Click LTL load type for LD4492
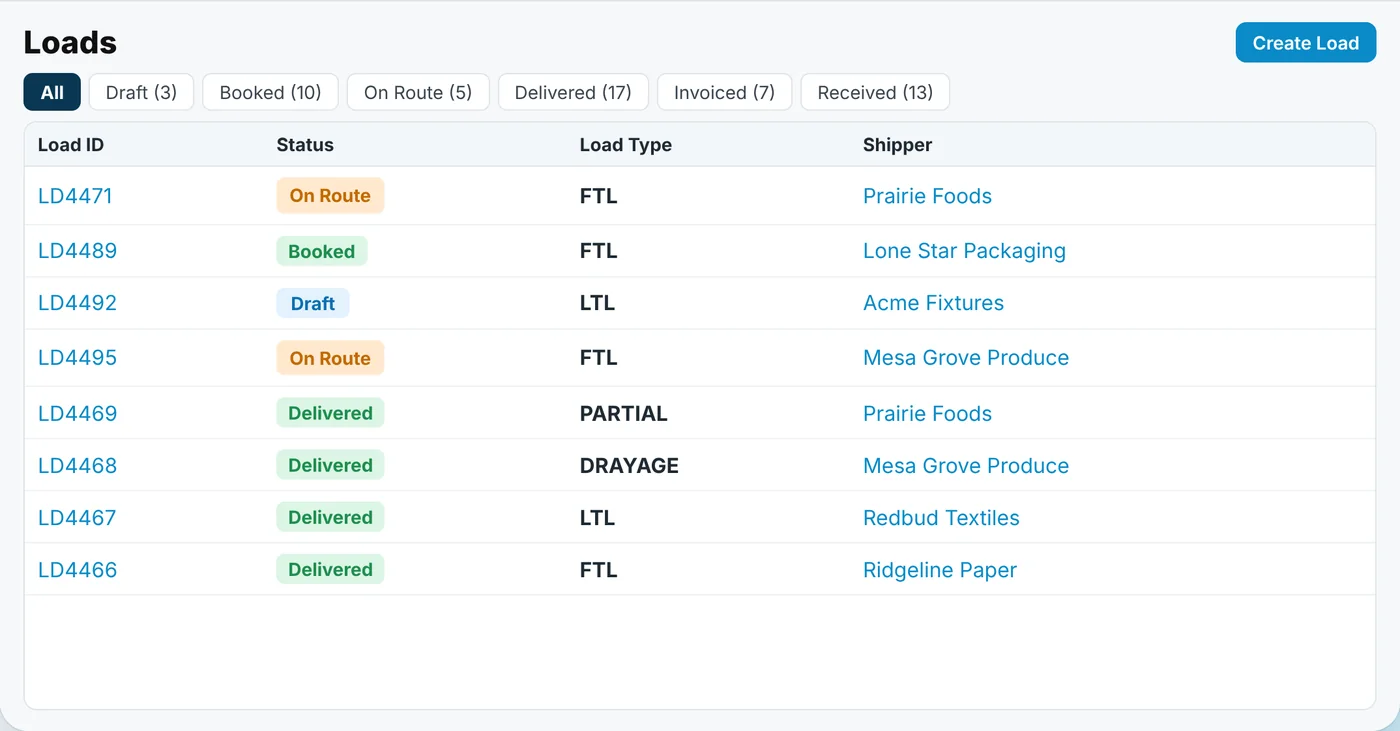The height and width of the screenshot is (731, 1400). (x=597, y=303)
